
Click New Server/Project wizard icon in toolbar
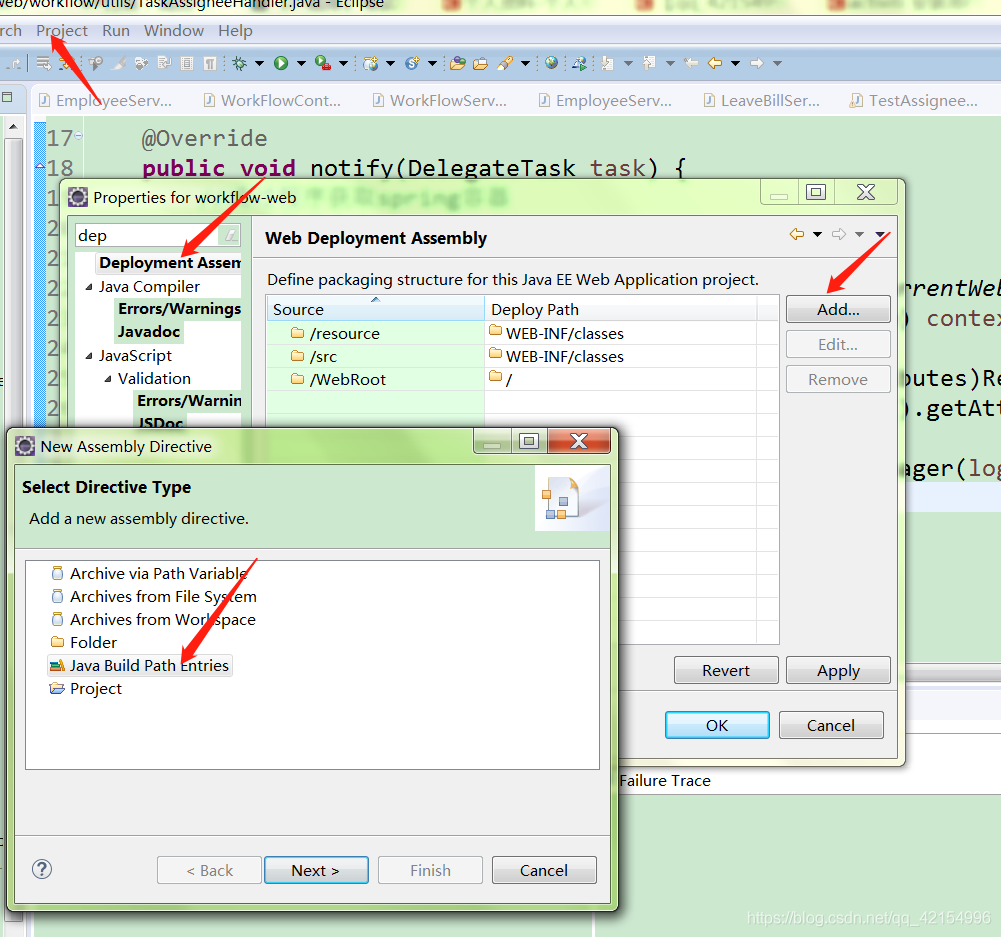(371, 63)
